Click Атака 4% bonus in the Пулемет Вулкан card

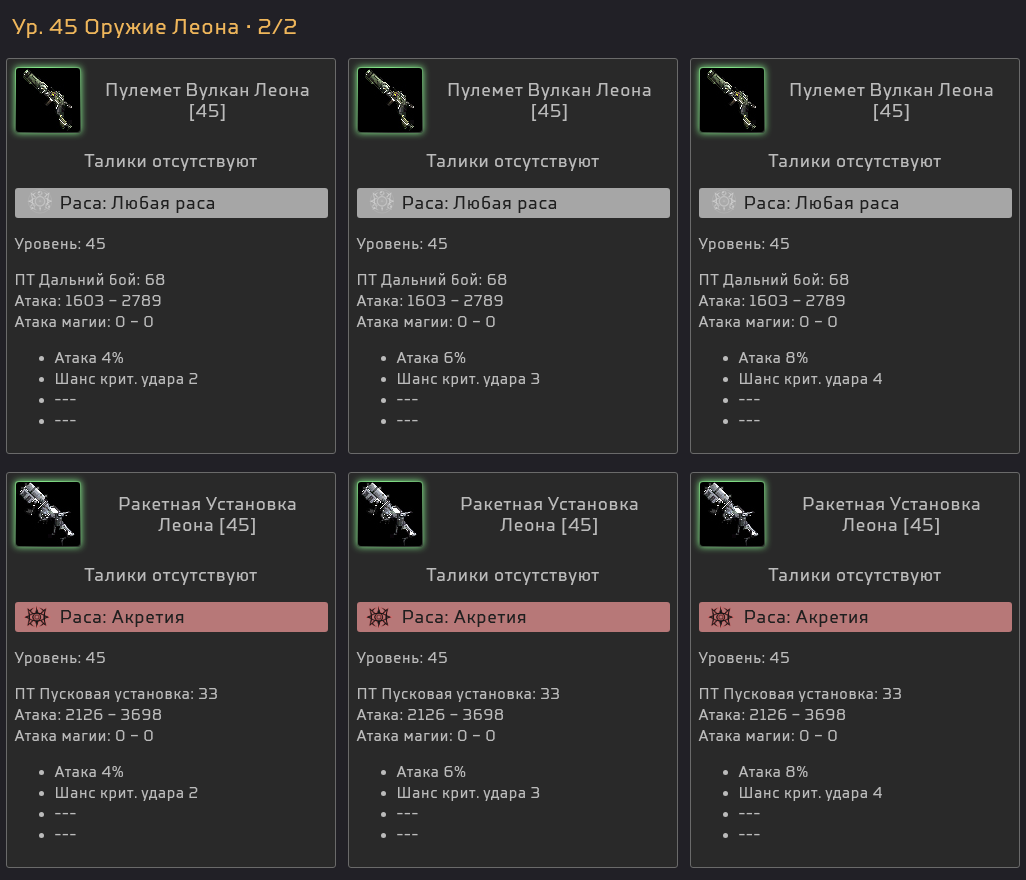coord(89,358)
